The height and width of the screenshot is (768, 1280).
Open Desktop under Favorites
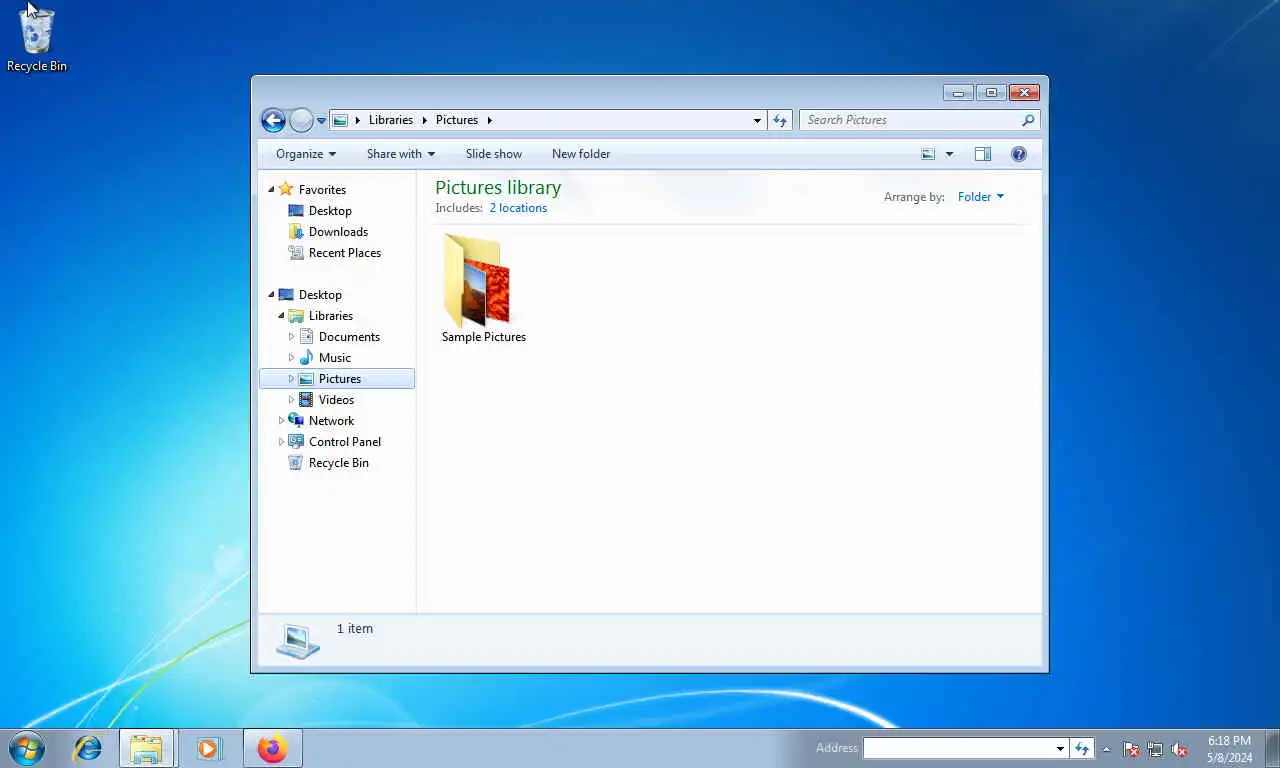[x=330, y=211]
